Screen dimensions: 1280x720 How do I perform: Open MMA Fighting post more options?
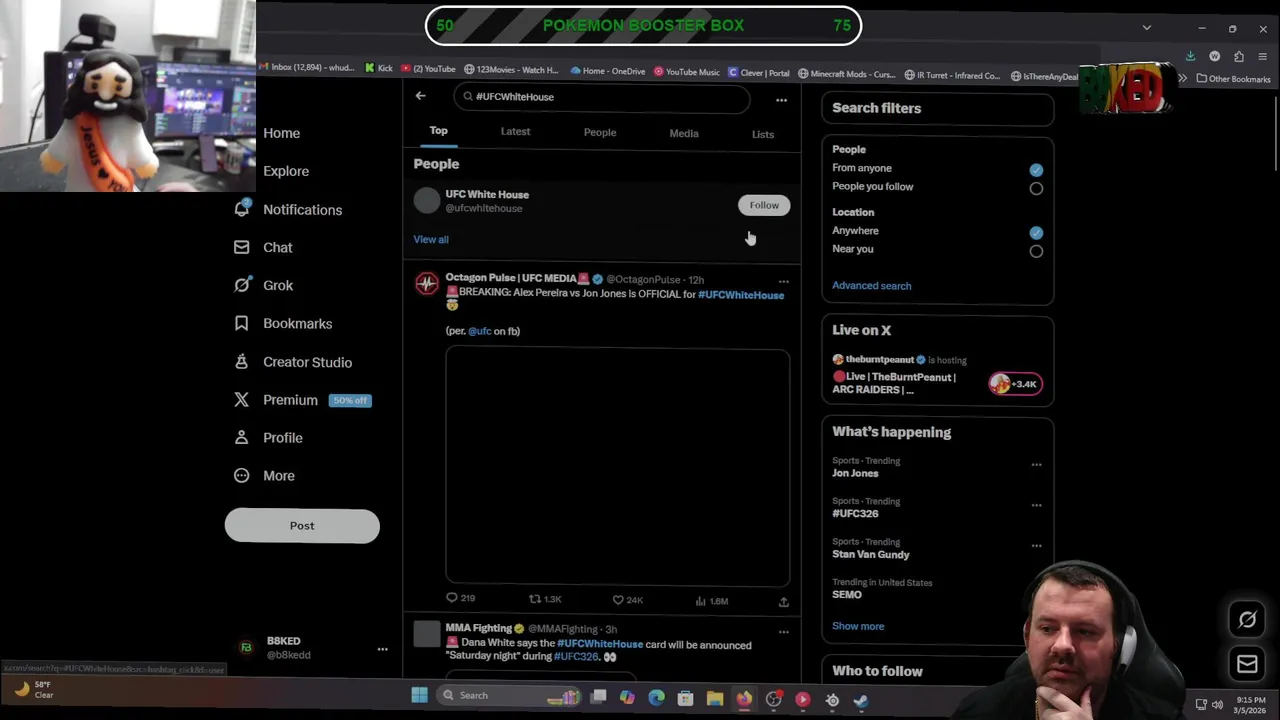[783, 631]
